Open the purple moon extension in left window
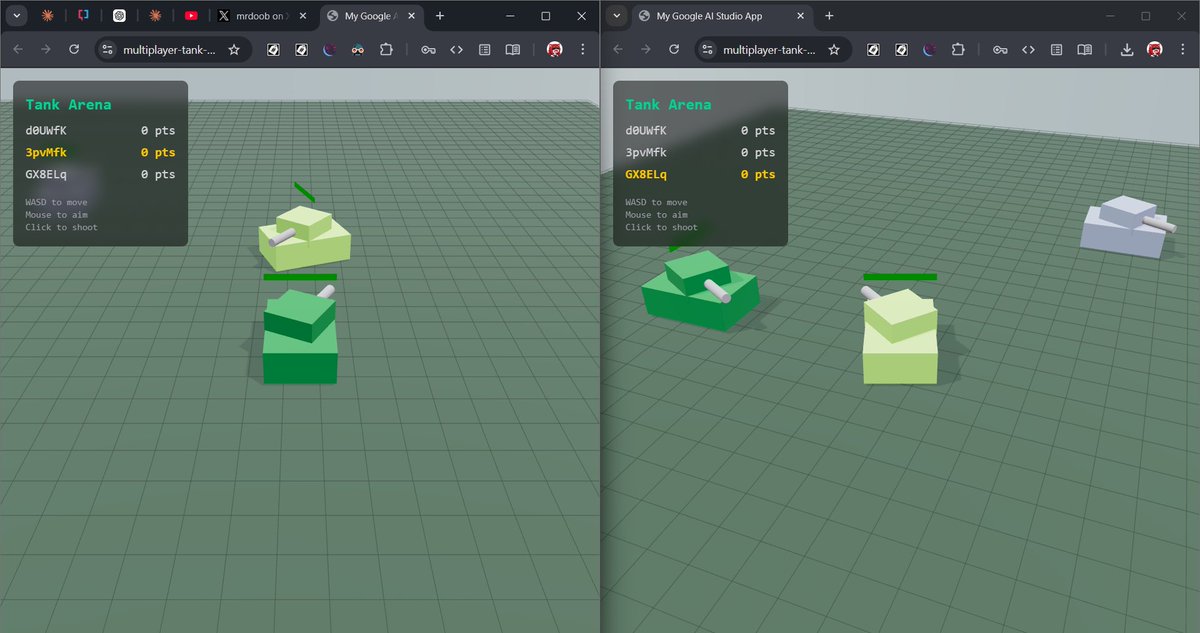The height and width of the screenshot is (633, 1200). 329,49
